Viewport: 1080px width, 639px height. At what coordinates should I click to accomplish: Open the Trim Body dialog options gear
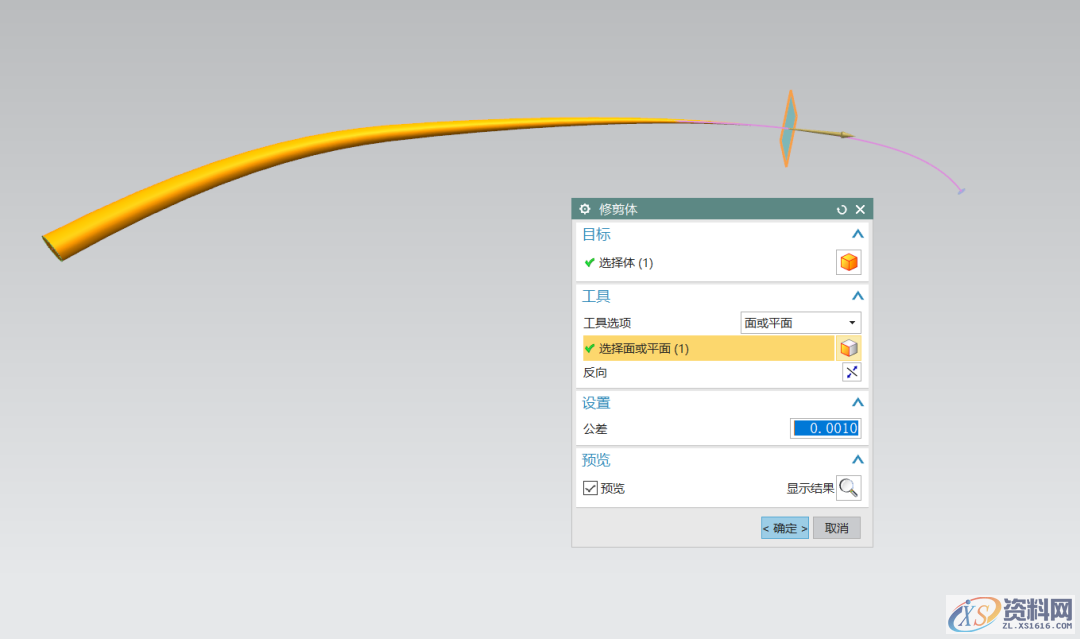tap(585, 209)
